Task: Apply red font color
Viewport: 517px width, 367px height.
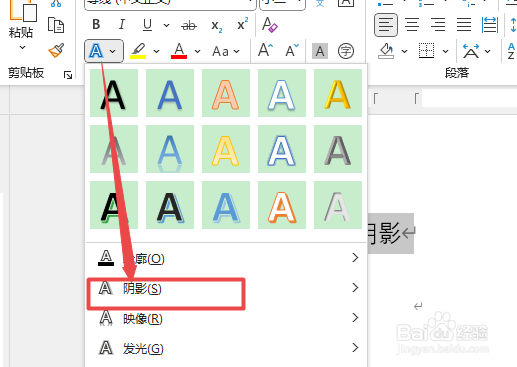Action: click(x=179, y=51)
